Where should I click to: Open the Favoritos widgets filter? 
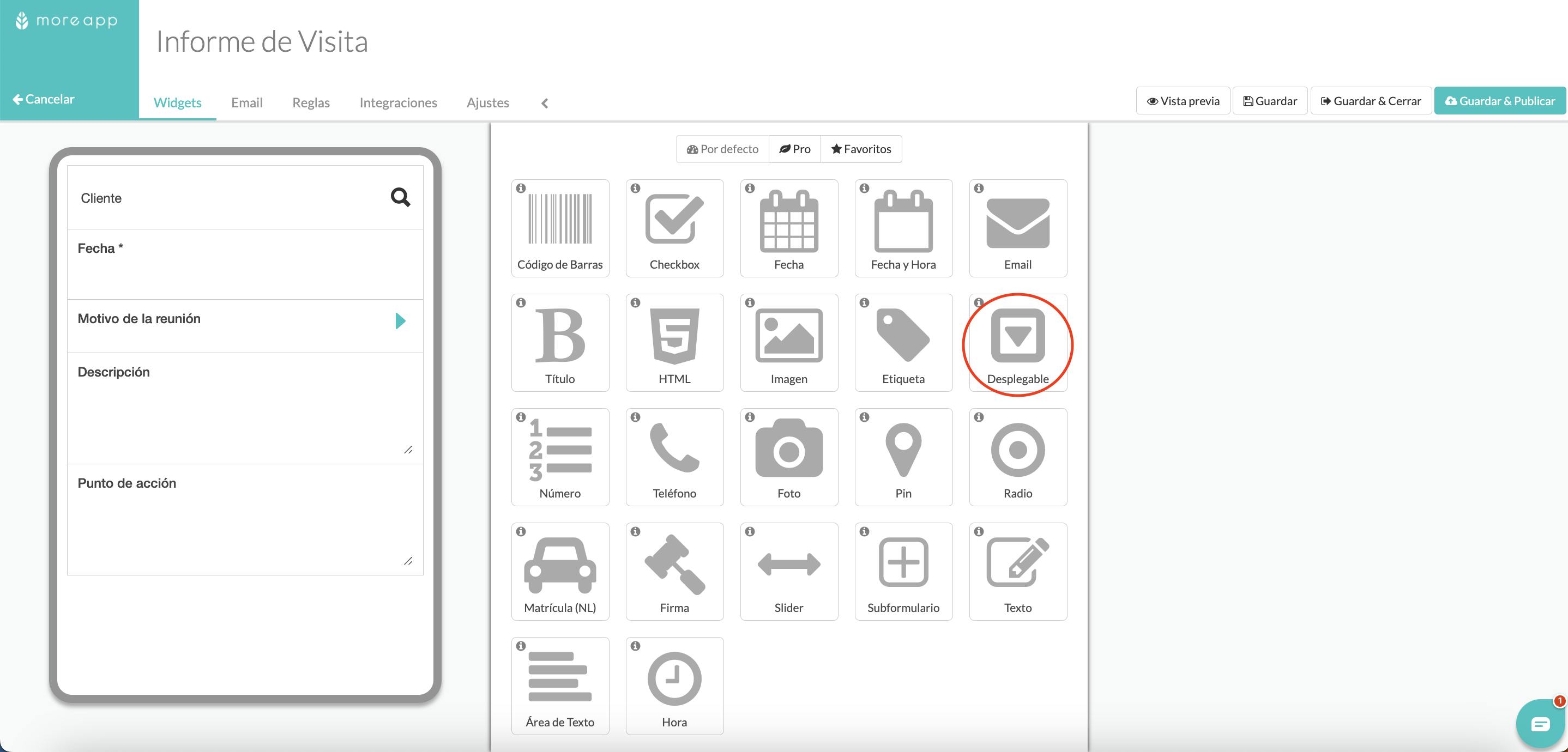tap(860, 148)
